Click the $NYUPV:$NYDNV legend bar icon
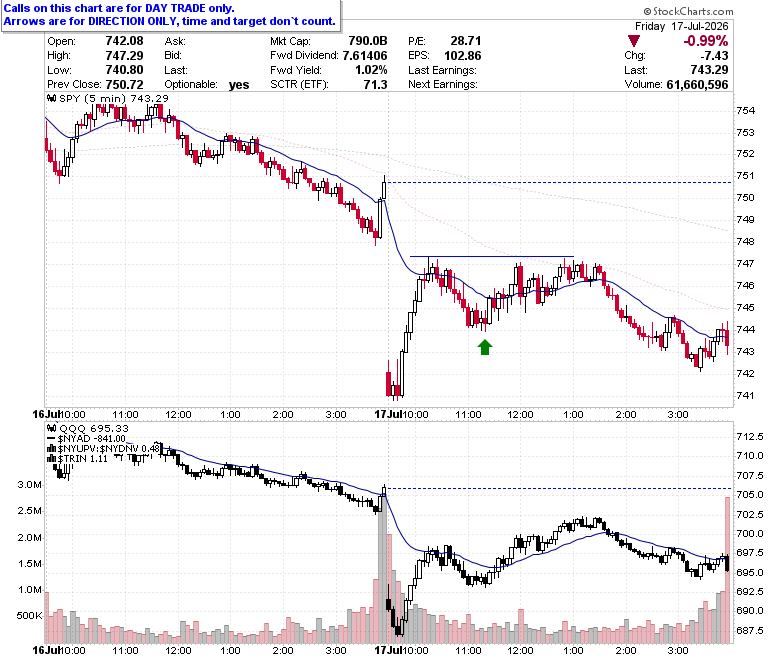 point(52,449)
